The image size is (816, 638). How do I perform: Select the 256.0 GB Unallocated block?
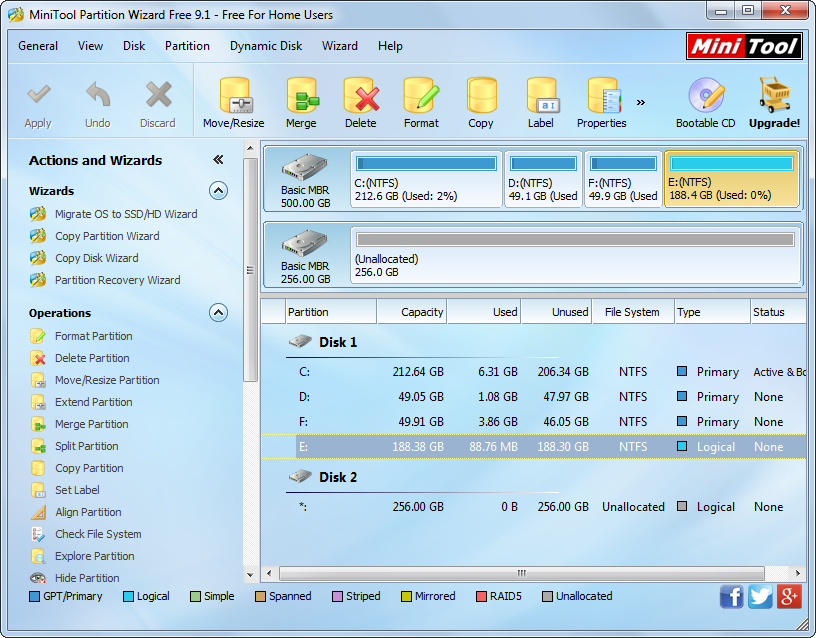[x=576, y=256]
